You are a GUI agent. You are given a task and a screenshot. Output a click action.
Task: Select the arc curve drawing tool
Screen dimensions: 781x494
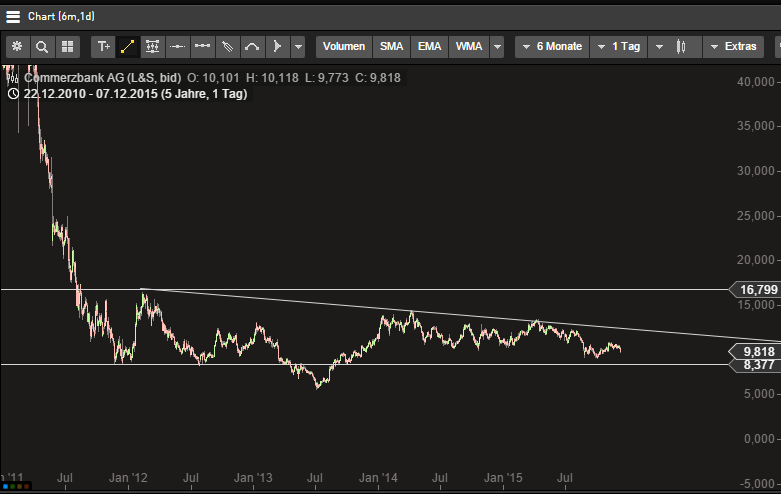(253, 47)
